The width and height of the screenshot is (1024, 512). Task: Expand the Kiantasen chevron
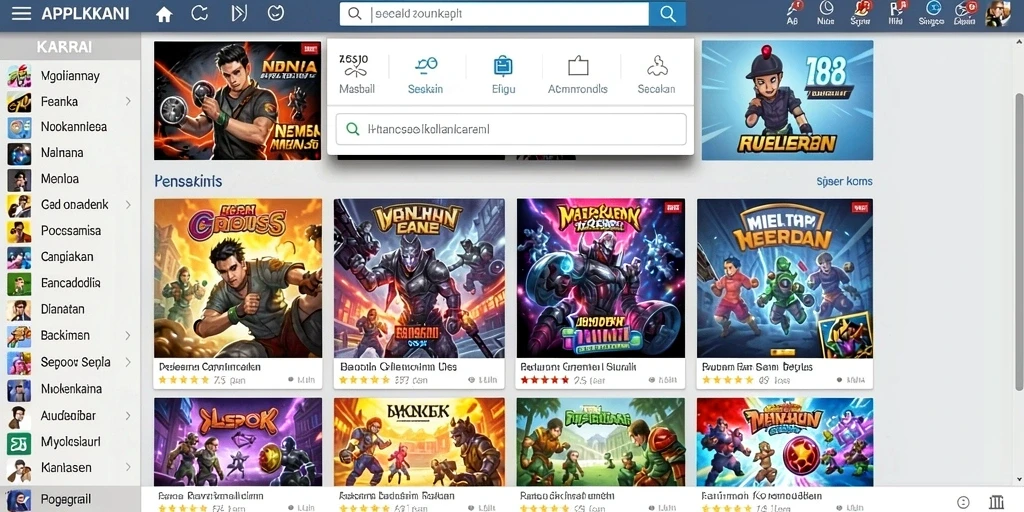(128, 467)
